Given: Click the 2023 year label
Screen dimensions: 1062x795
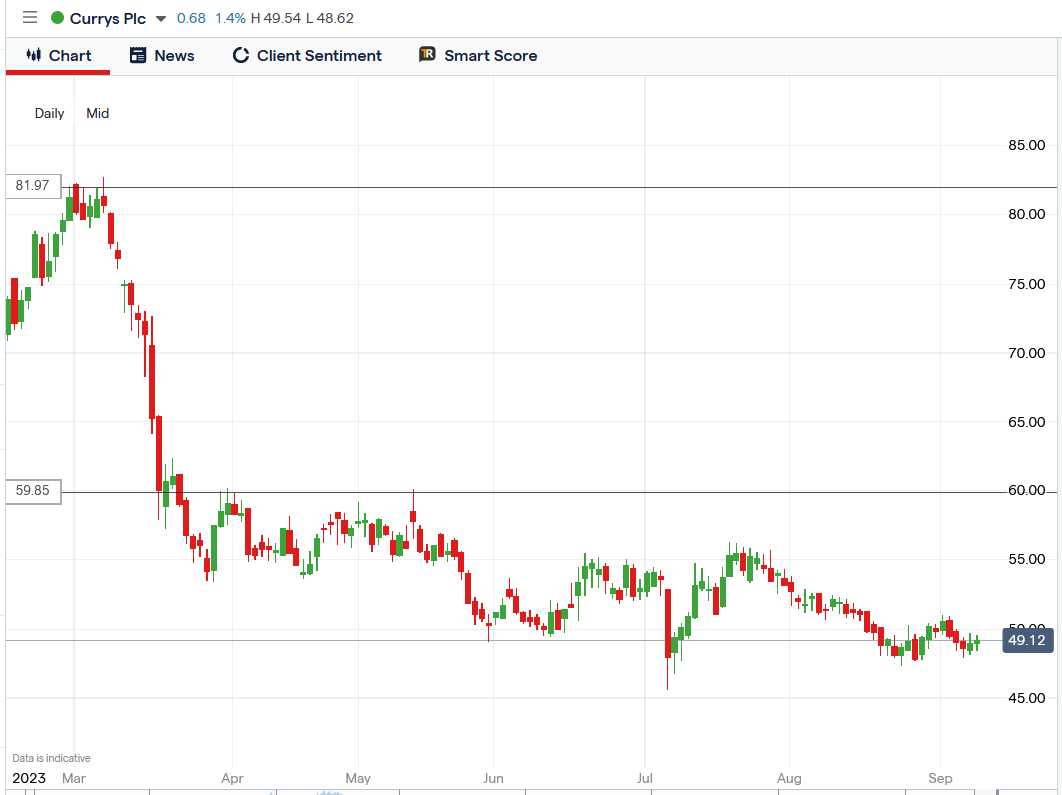Looking at the screenshot, I should tap(29, 778).
